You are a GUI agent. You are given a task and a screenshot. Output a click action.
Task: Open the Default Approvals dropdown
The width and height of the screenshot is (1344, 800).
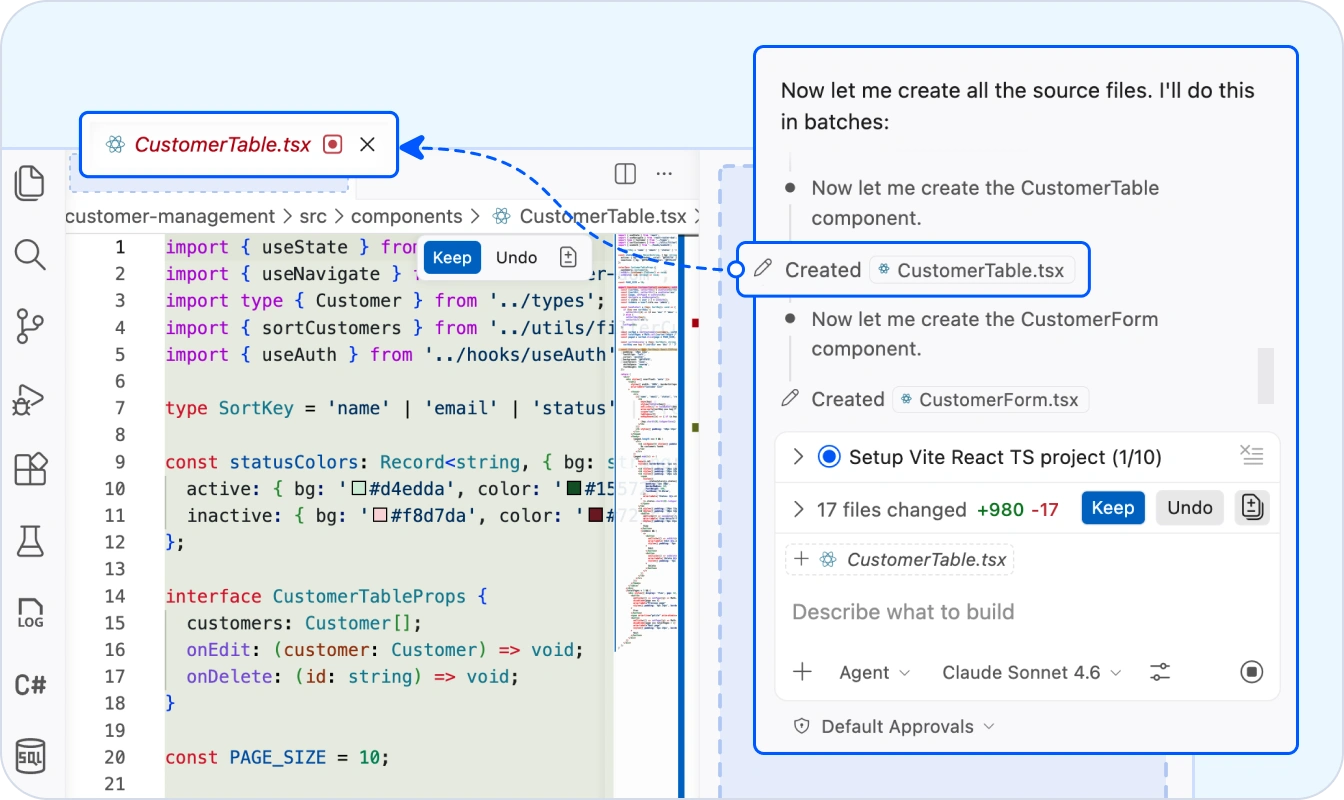coord(893,727)
